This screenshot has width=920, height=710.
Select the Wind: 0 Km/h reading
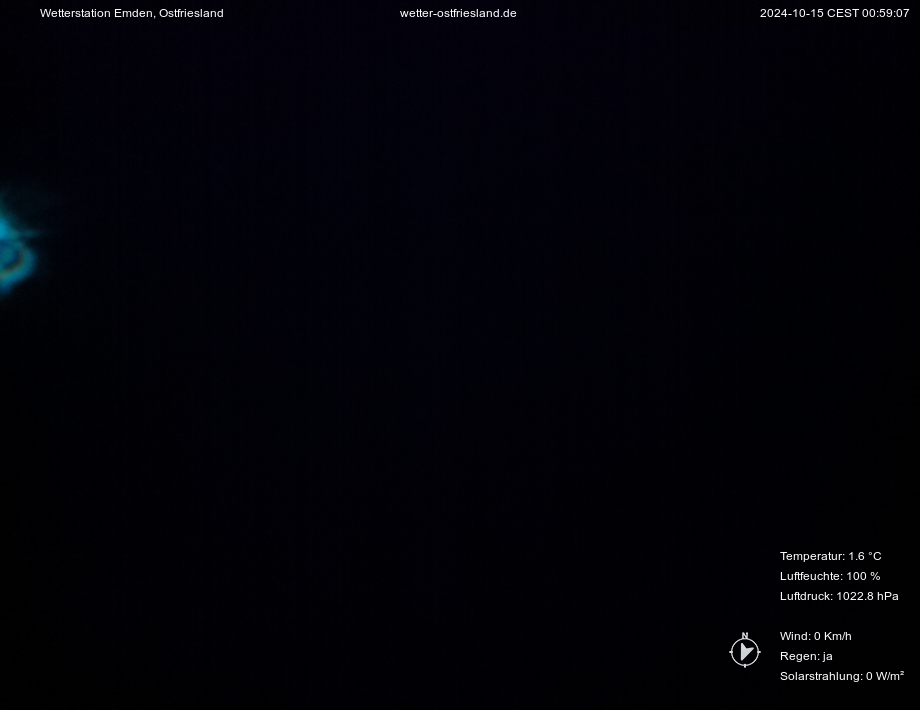[816, 636]
